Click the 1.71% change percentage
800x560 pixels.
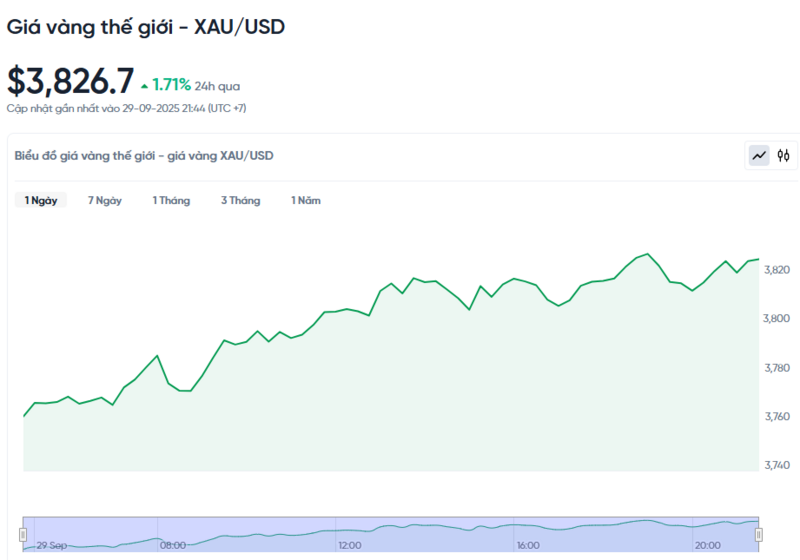171,86
